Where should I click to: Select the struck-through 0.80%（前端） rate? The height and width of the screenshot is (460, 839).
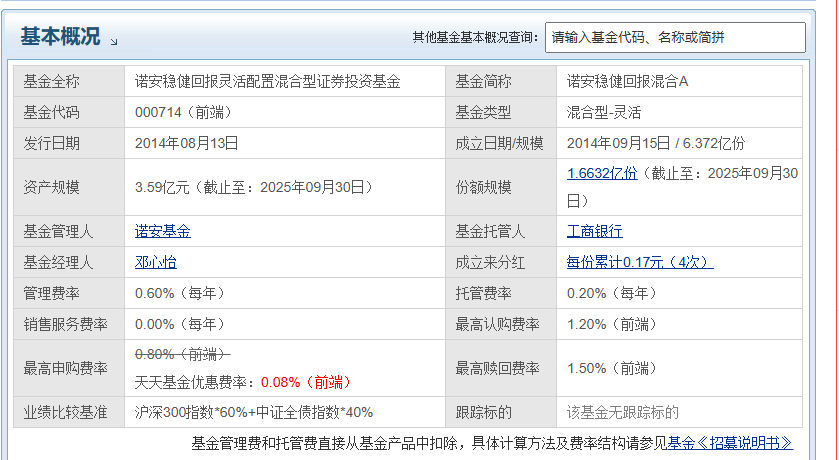tap(182, 354)
